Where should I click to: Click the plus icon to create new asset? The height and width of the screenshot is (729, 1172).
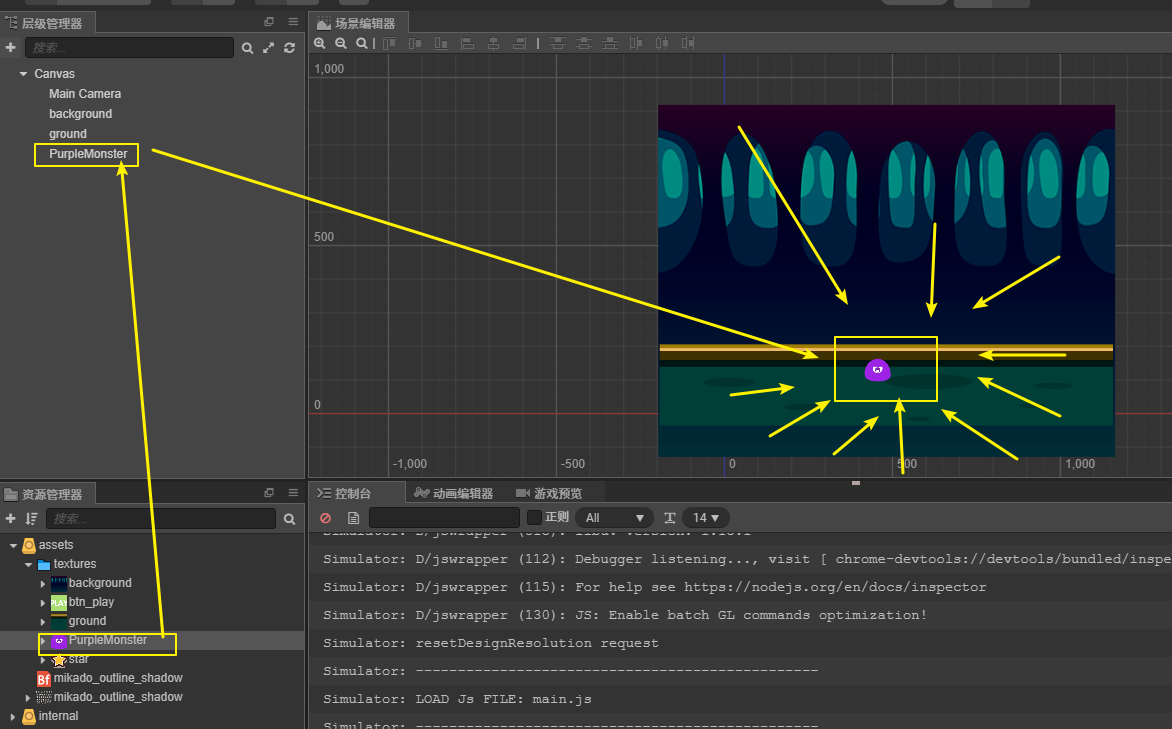click(x=11, y=519)
